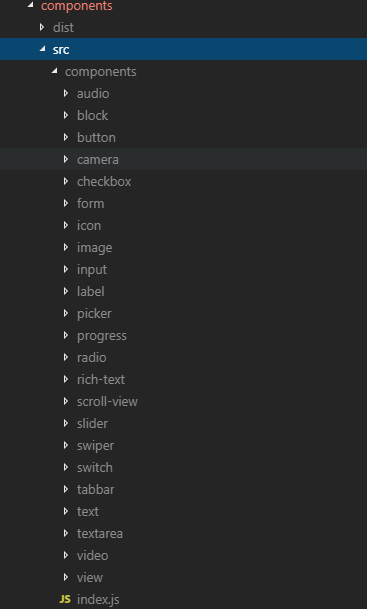Select the switch folder name
Image resolution: width=367 pixels, height=609 pixels.
tap(95, 468)
